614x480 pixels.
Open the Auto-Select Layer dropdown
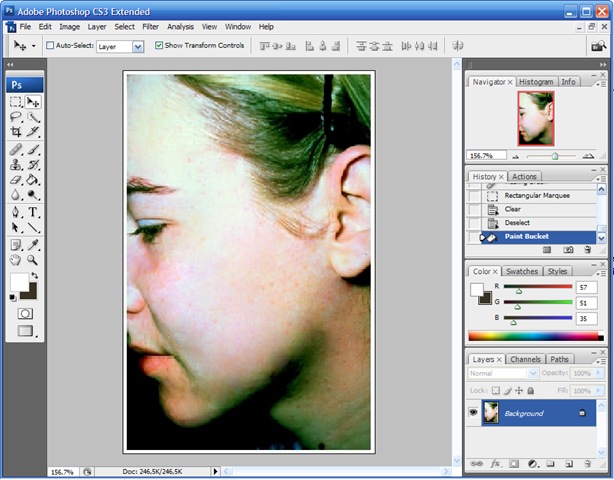click(137, 47)
